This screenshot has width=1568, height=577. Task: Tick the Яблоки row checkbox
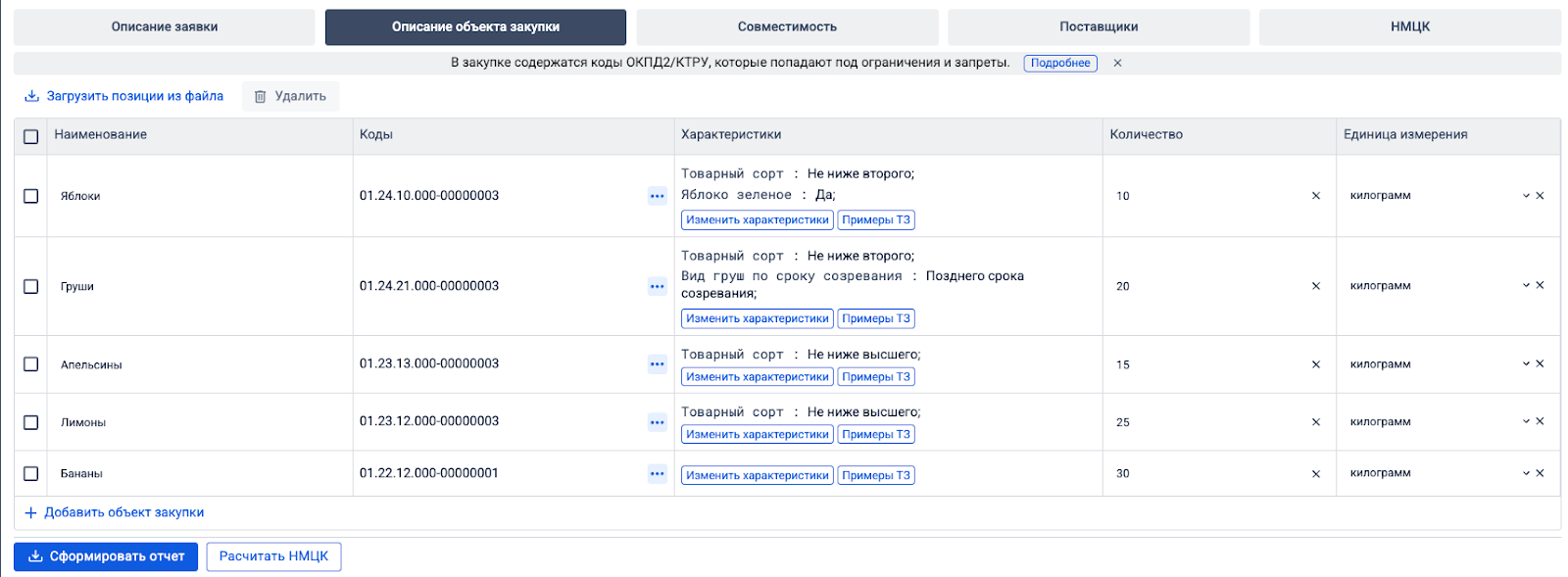click(30, 196)
